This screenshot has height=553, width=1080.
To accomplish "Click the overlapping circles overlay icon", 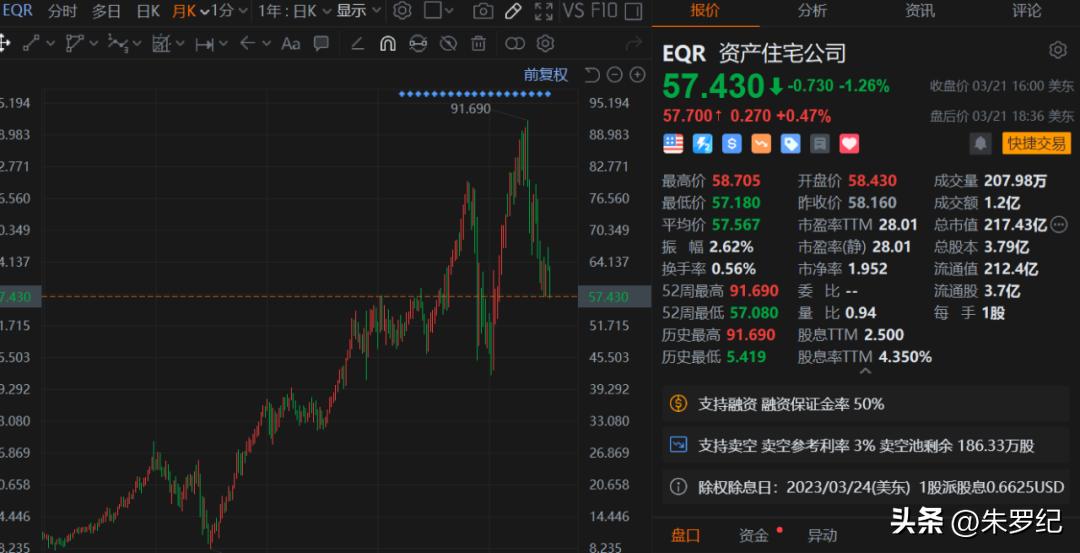I will click(515, 44).
